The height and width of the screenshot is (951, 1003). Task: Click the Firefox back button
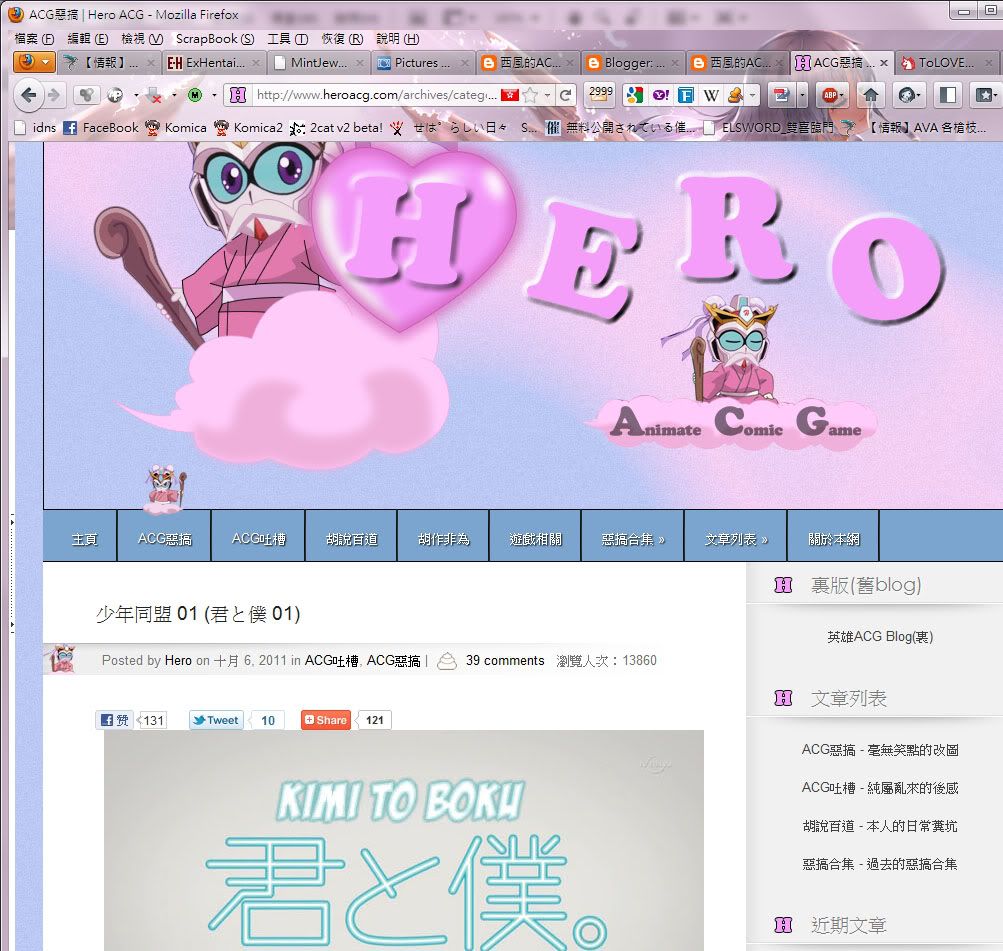(x=29, y=95)
